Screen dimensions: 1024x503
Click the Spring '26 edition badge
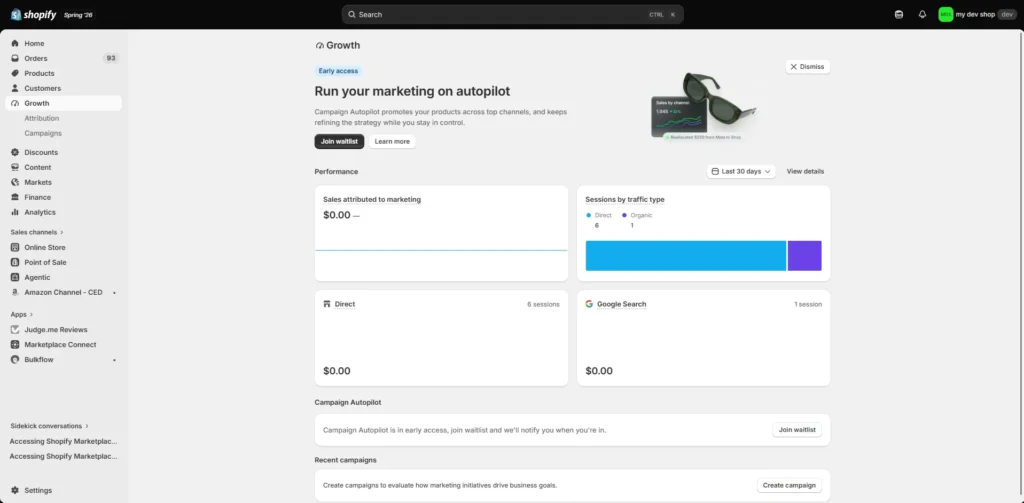(78, 14)
